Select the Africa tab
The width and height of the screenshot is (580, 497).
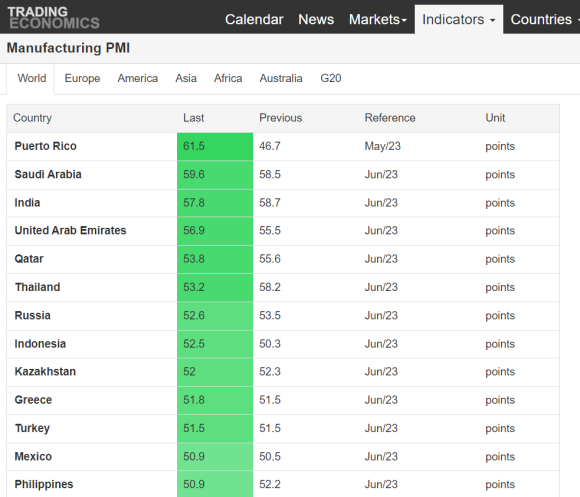coord(228,78)
